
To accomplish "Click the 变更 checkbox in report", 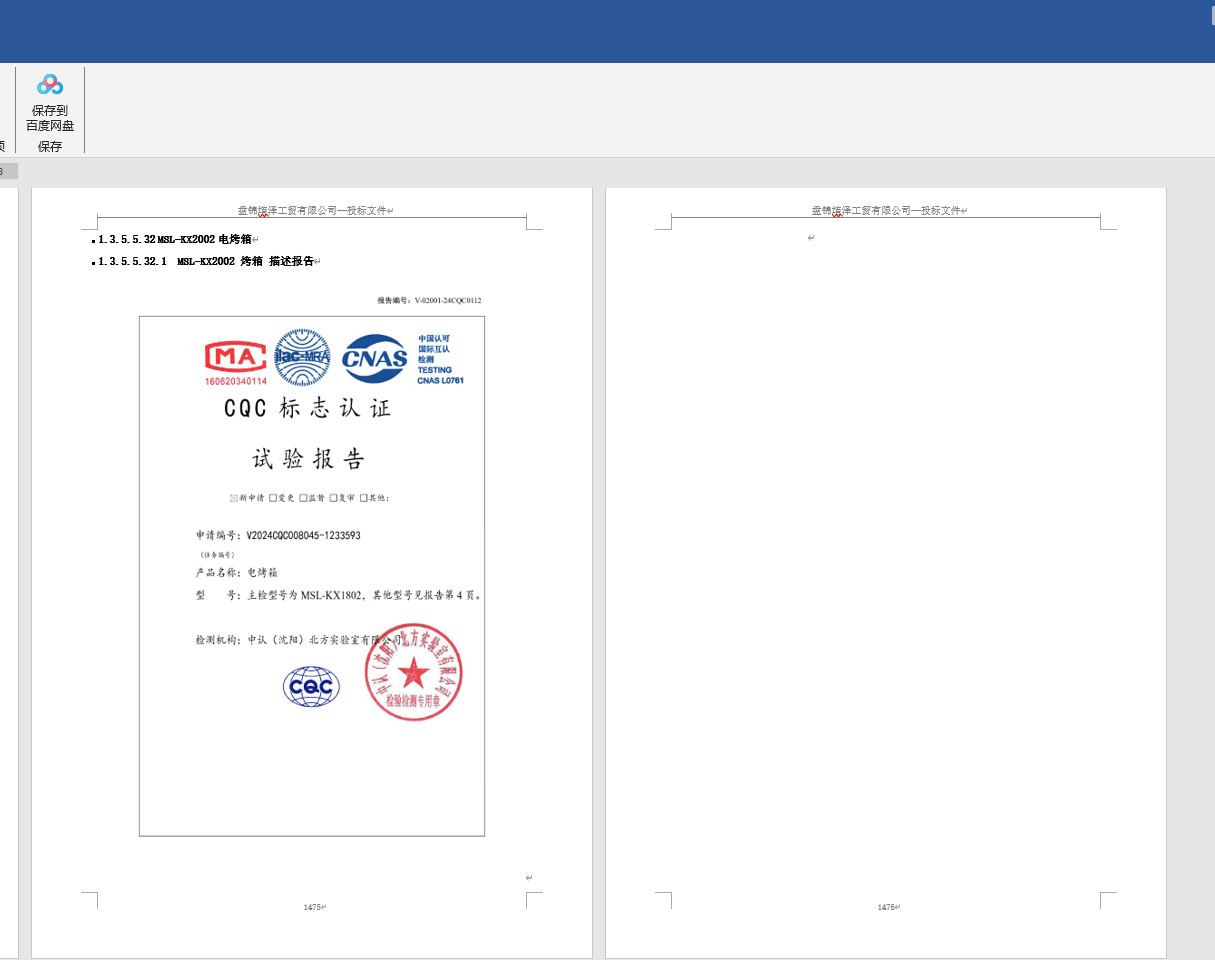I will [x=273, y=498].
